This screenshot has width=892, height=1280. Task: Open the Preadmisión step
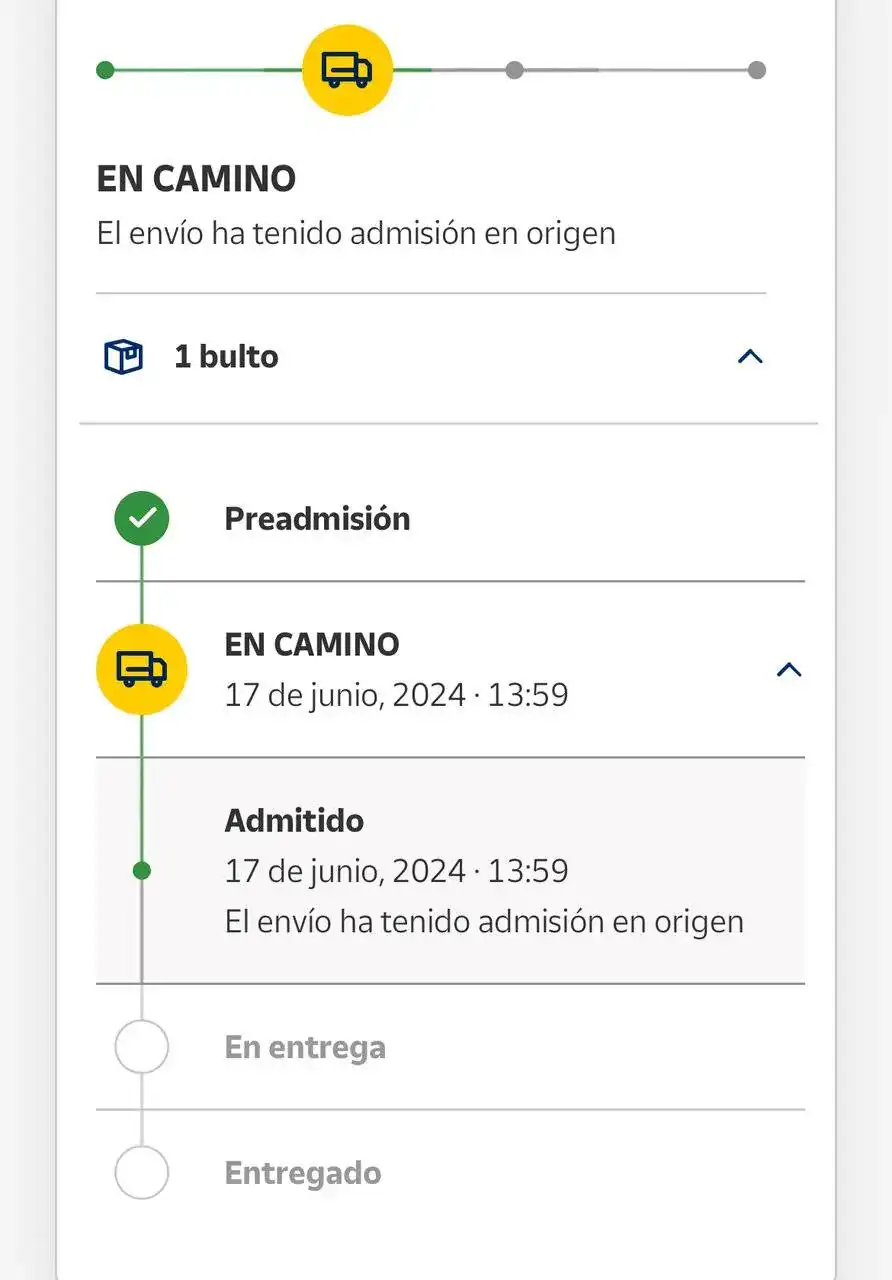[x=317, y=519]
